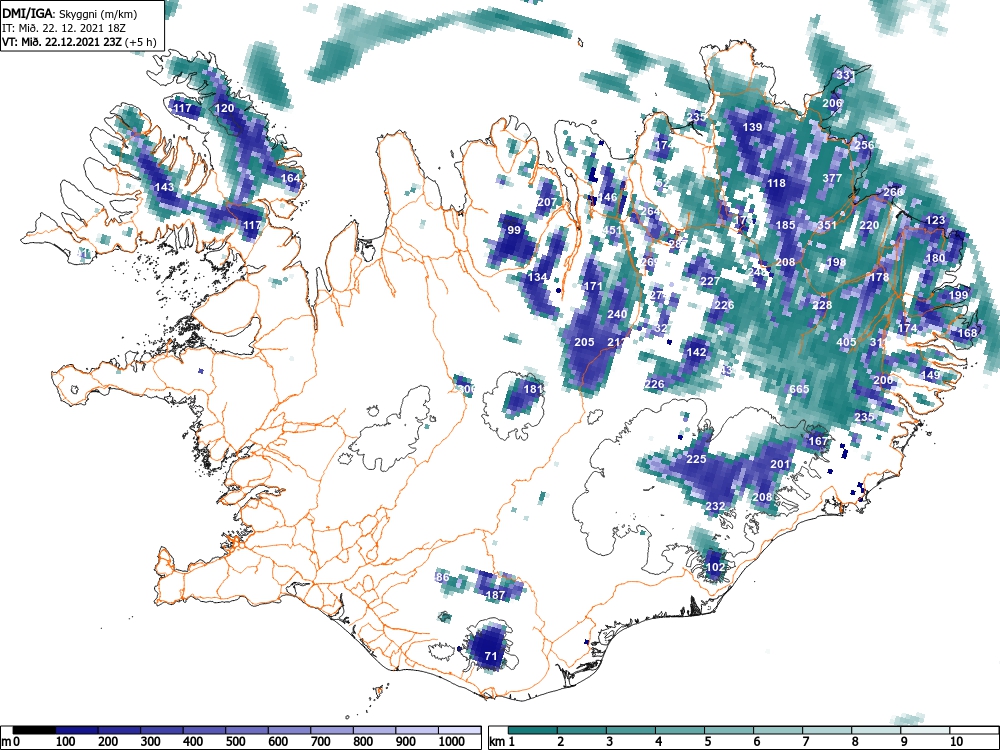Screen dimensions: 1000x750
Task: Click the visibility value '71' on the map
Action: click(490, 656)
